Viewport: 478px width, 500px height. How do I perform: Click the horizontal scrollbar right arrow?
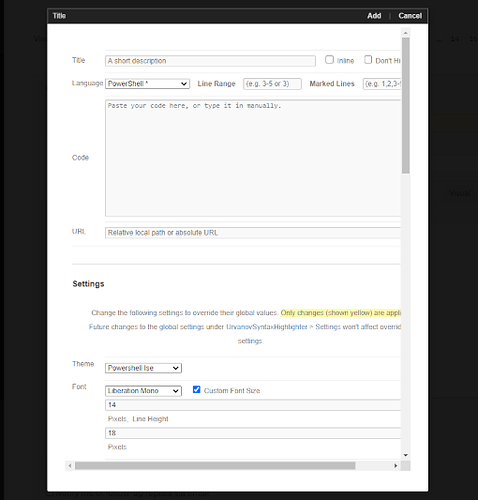396,466
